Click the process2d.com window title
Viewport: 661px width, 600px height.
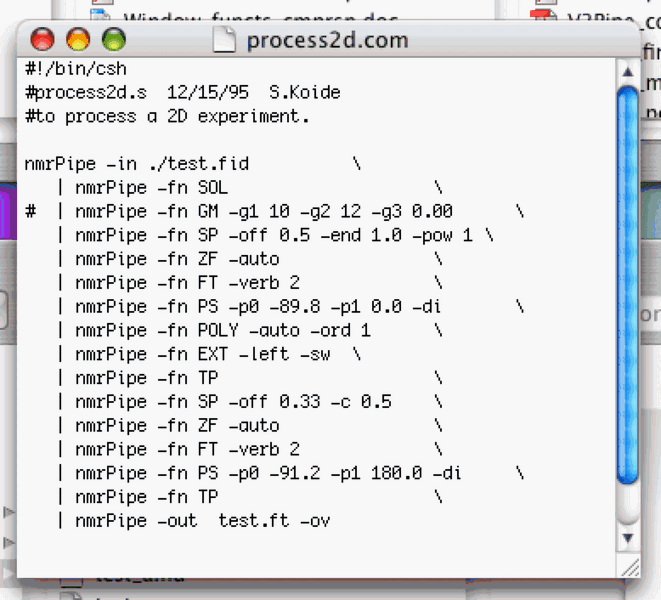click(328, 41)
